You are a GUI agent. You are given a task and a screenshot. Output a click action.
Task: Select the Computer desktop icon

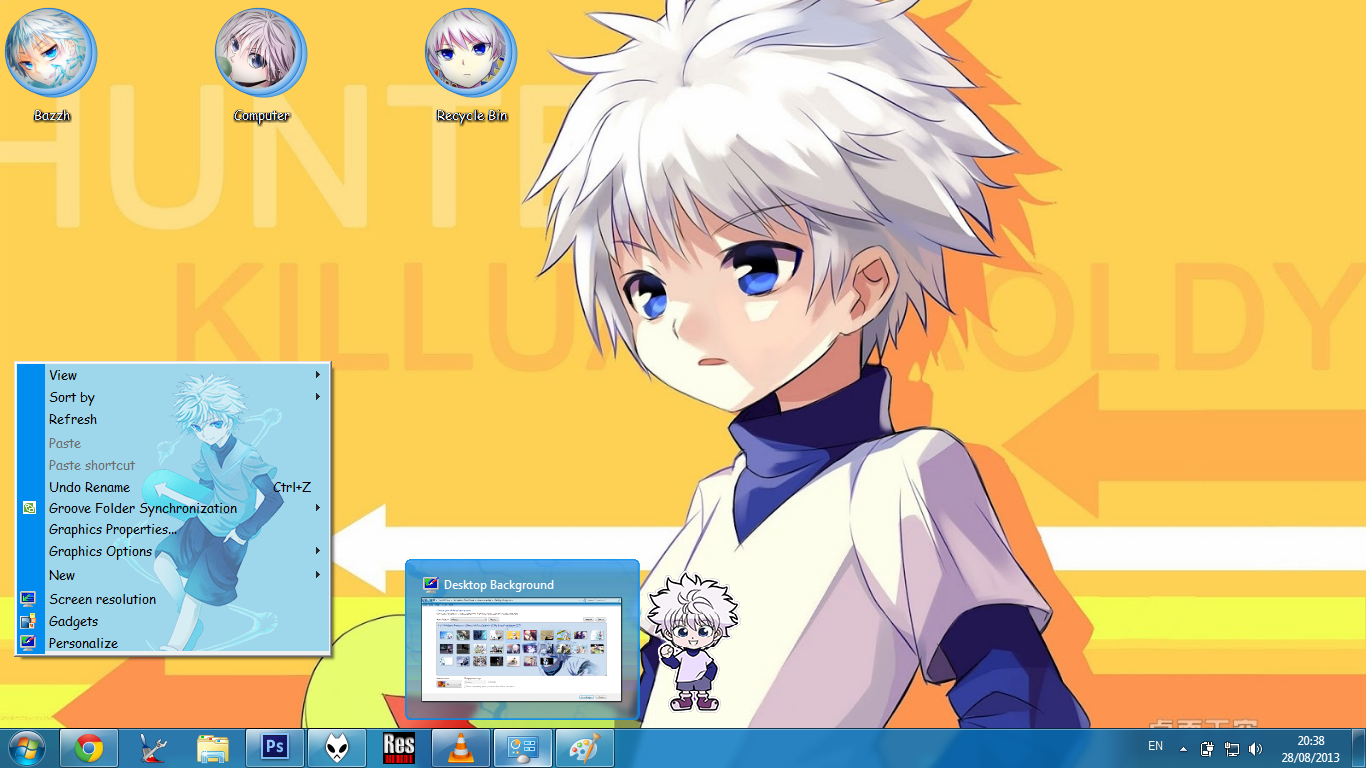click(261, 65)
